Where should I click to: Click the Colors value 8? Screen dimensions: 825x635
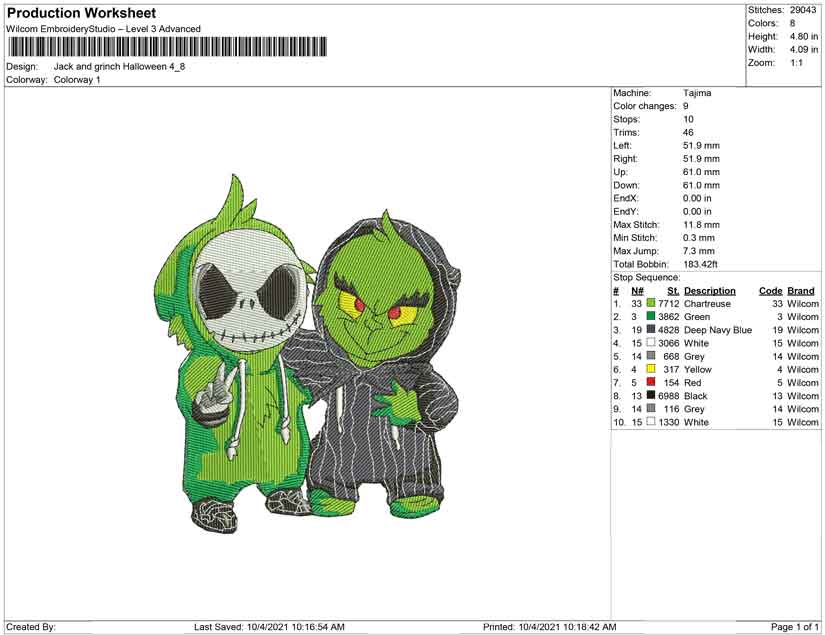[792, 23]
